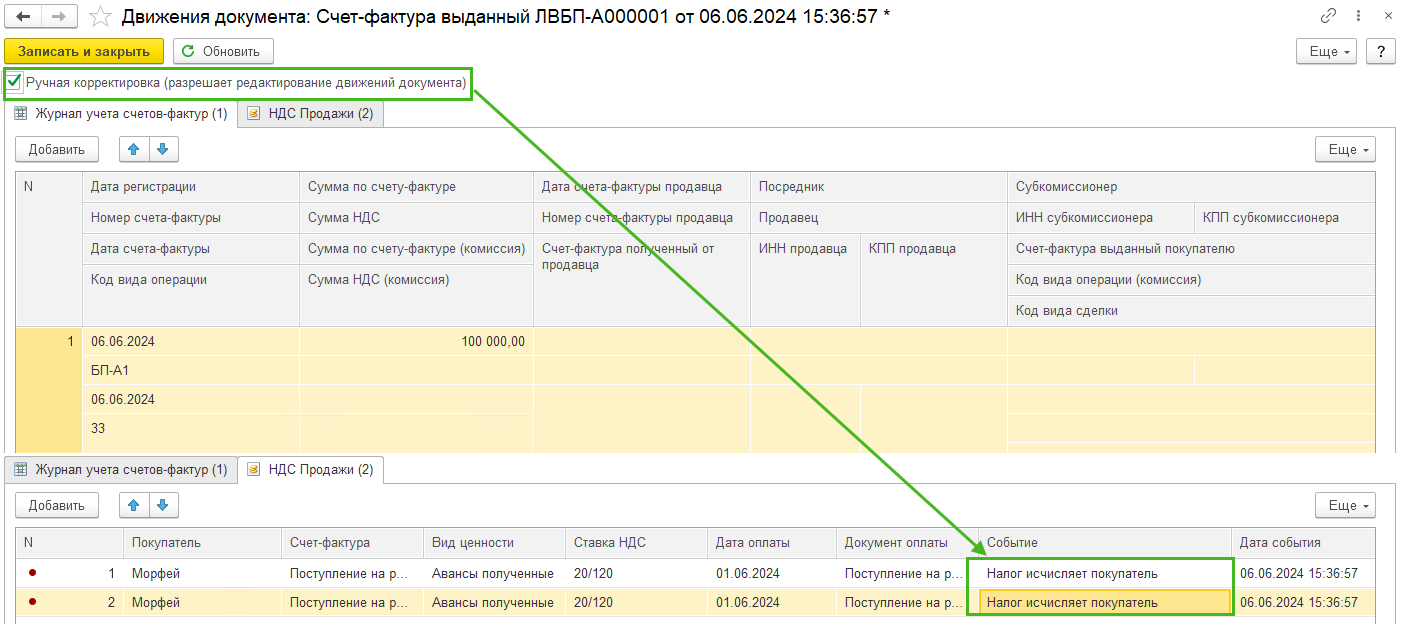This screenshot has height=624, width=1409.
Task: Select lower Журнал учета счетов-фактур (1) tab
Action: click(121, 469)
